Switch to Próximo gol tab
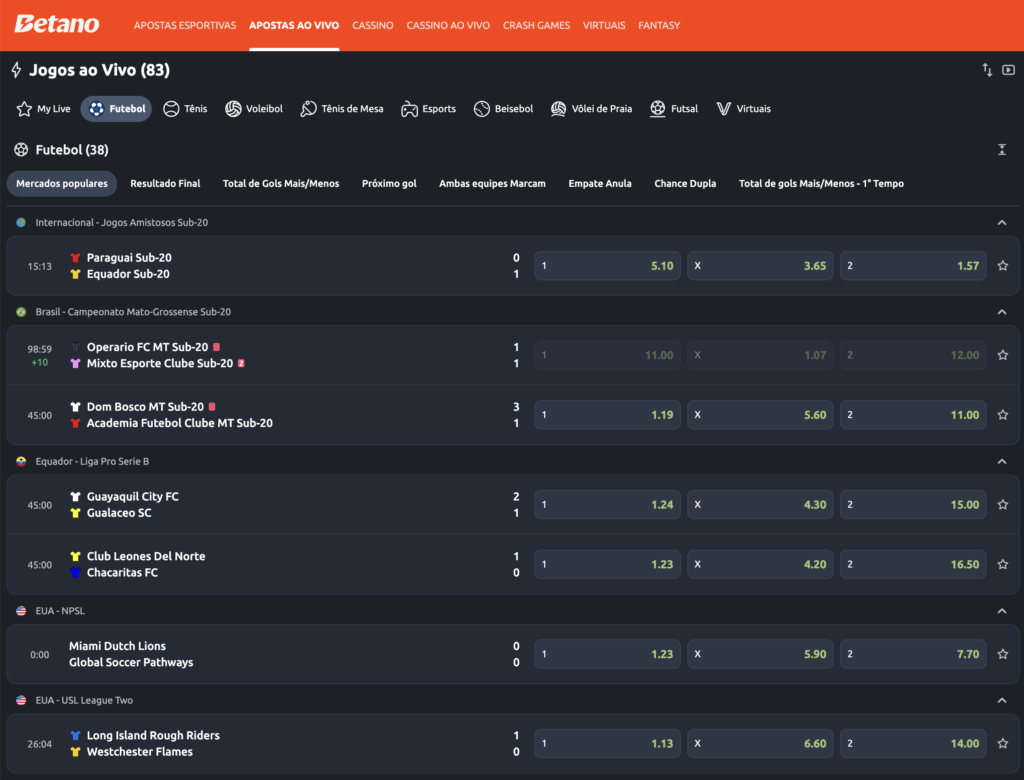This screenshot has width=1024, height=780. pos(389,184)
